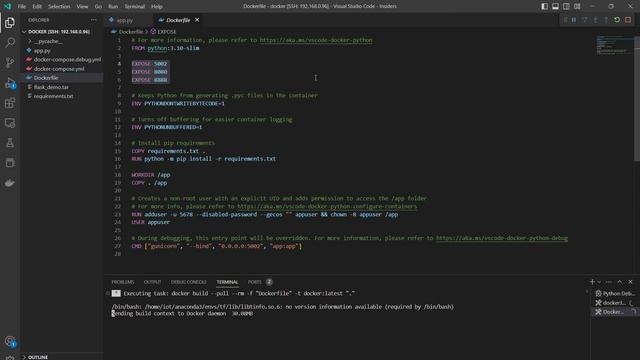Screen dimensions: 640x360
Task: Close the Dockerfile editor tab
Action: [197, 20]
